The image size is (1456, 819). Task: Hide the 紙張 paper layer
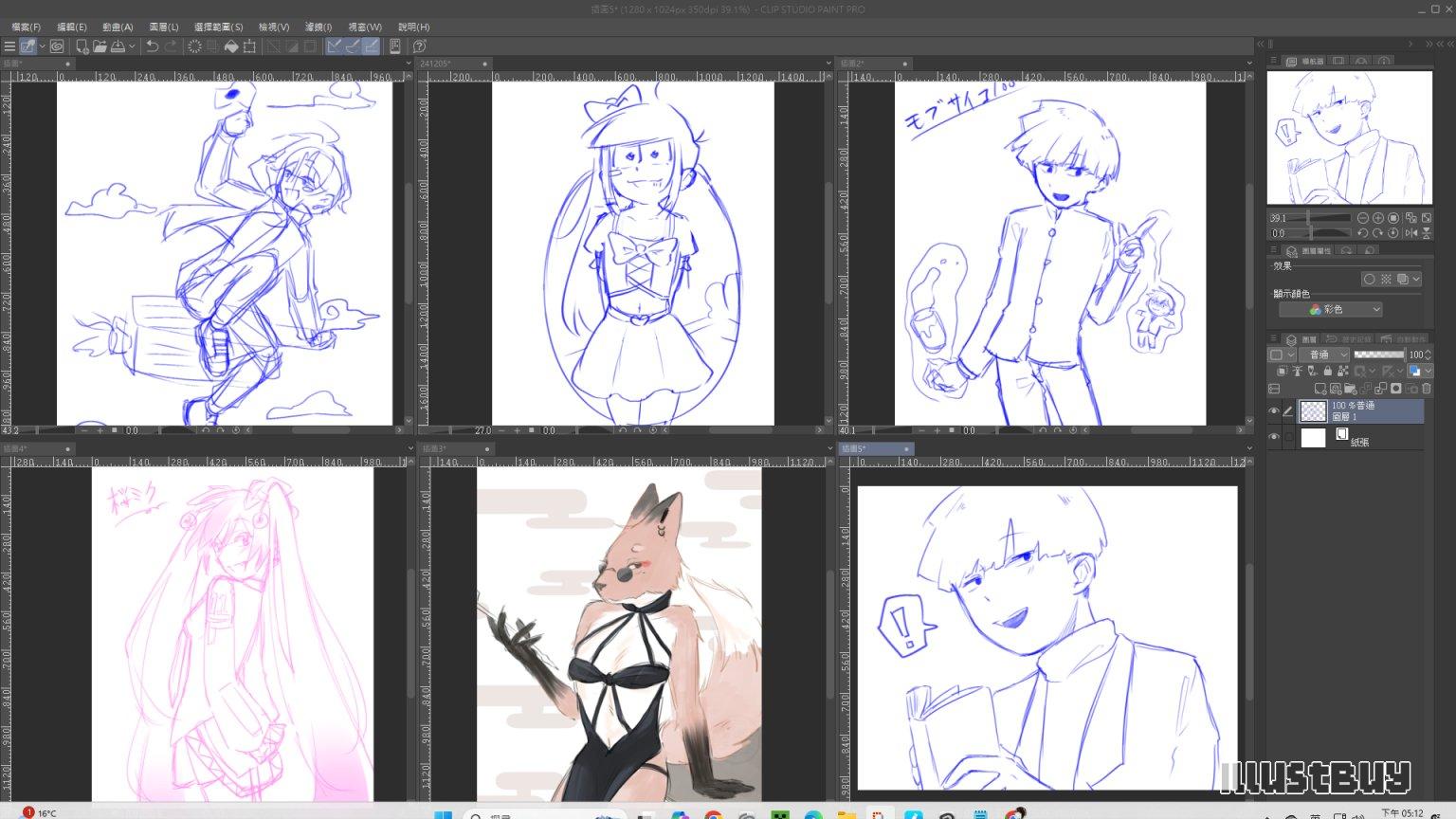click(x=1274, y=437)
